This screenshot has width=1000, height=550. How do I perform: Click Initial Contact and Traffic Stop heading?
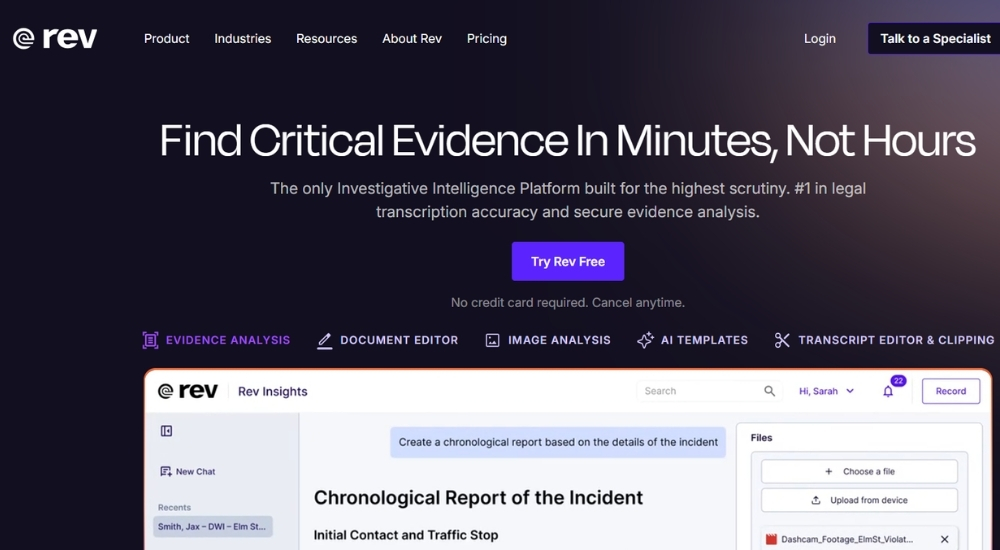point(406,535)
